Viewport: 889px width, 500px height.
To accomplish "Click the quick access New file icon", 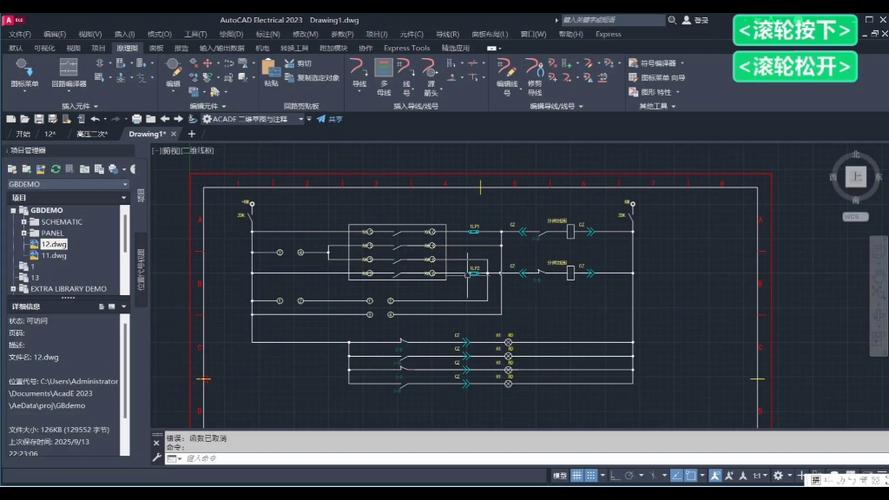I will (11, 119).
